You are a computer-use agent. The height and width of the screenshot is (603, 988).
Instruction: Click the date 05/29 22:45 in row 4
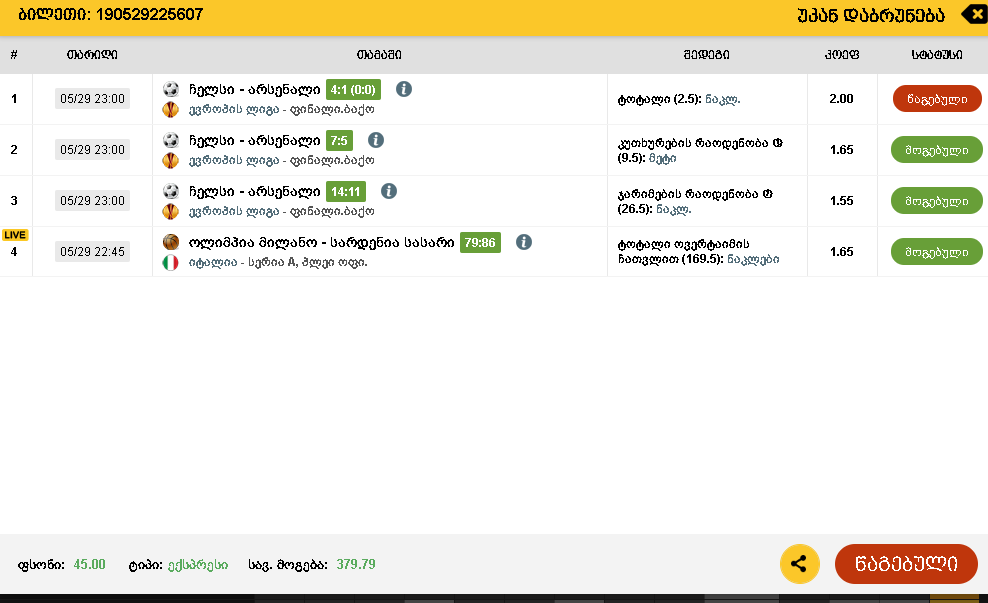coord(93,252)
